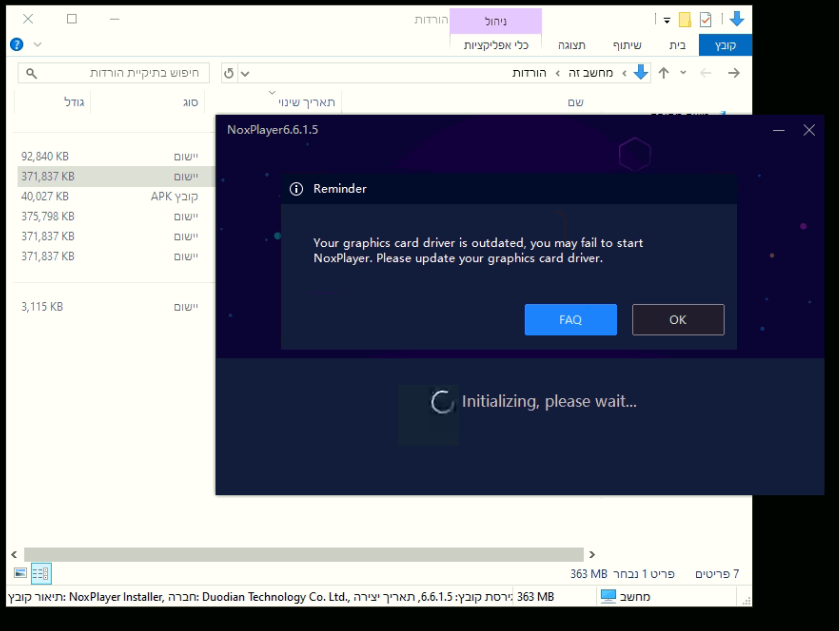Navigate back with the right-pointing arrow

click(734, 73)
